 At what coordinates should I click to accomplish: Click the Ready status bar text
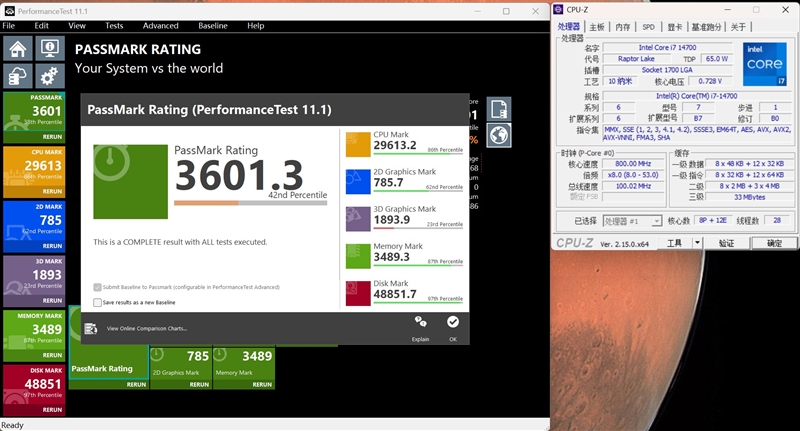tap(12, 425)
